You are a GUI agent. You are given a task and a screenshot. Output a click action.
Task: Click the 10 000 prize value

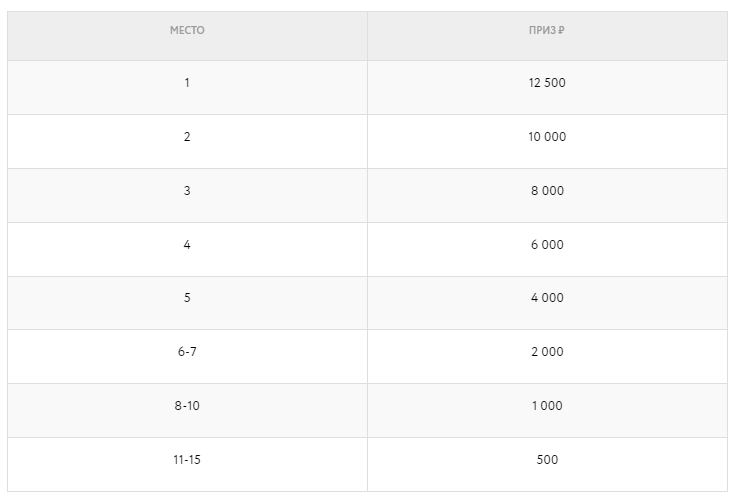[x=547, y=137]
